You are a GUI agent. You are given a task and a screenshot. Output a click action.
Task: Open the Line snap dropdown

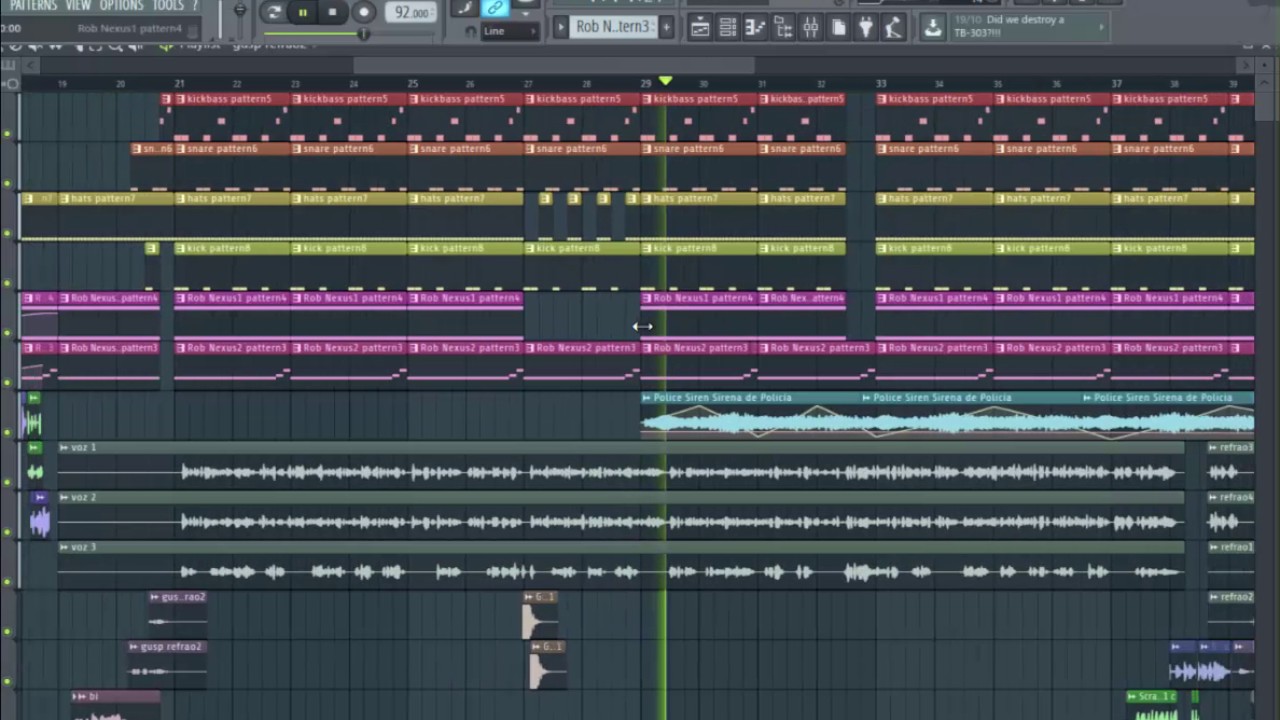tap(508, 31)
